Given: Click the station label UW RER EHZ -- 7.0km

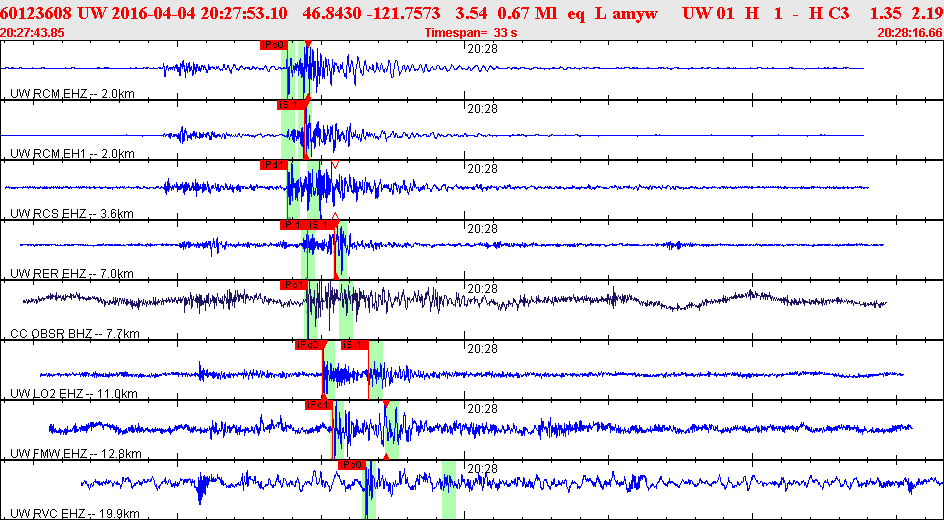Looking at the screenshot, I should [72, 274].
